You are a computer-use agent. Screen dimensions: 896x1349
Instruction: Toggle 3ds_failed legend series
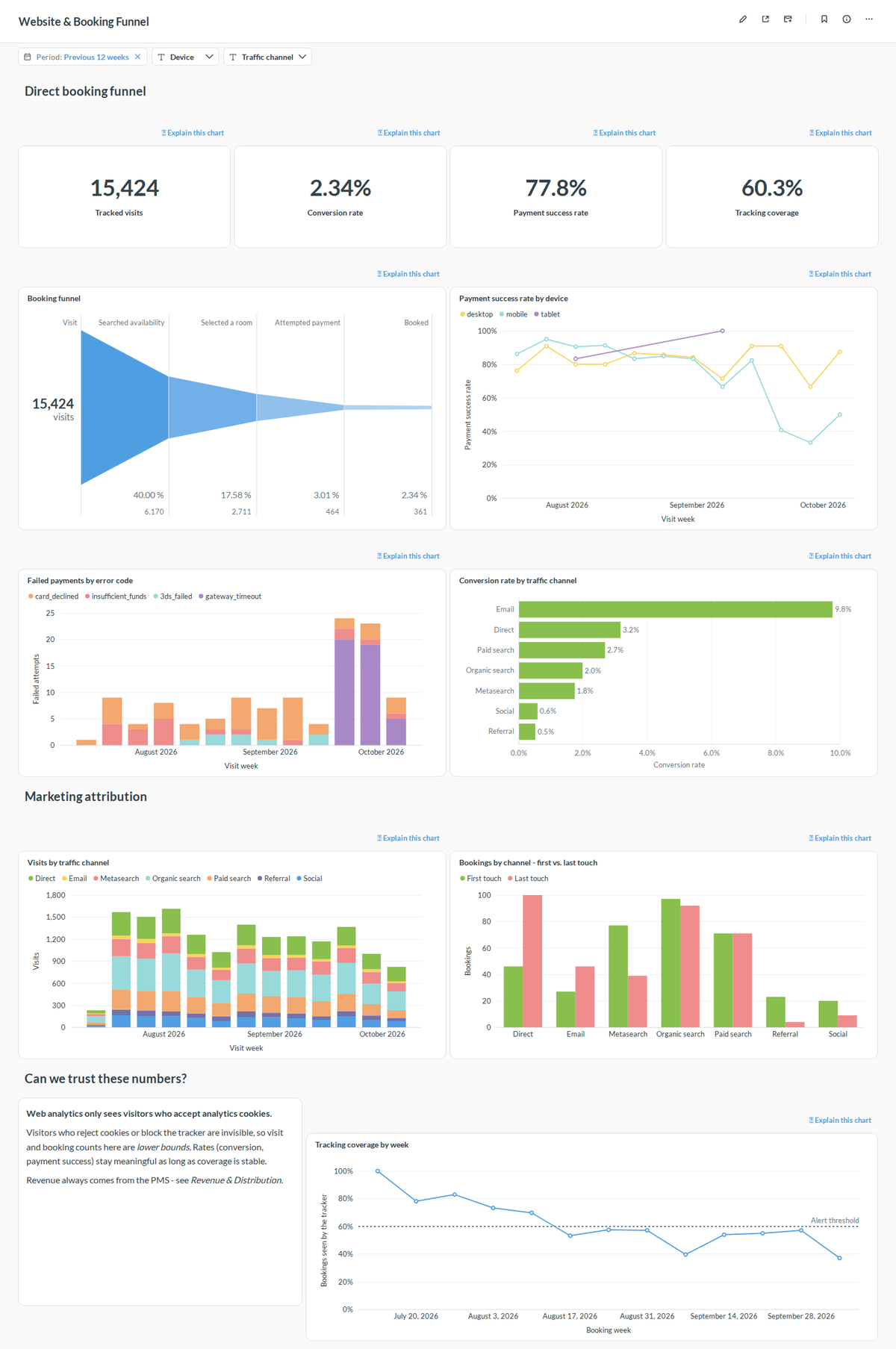point(172,596)
